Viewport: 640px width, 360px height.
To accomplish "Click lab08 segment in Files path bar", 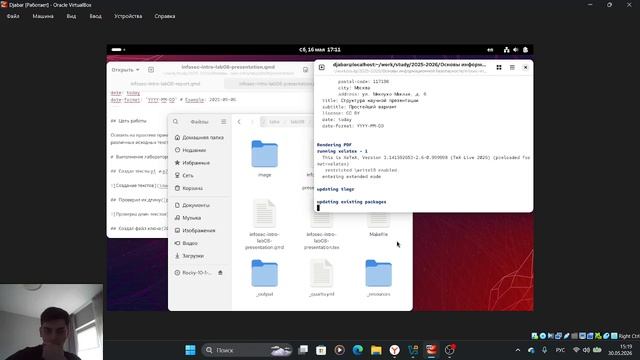I will pos(297,122).
